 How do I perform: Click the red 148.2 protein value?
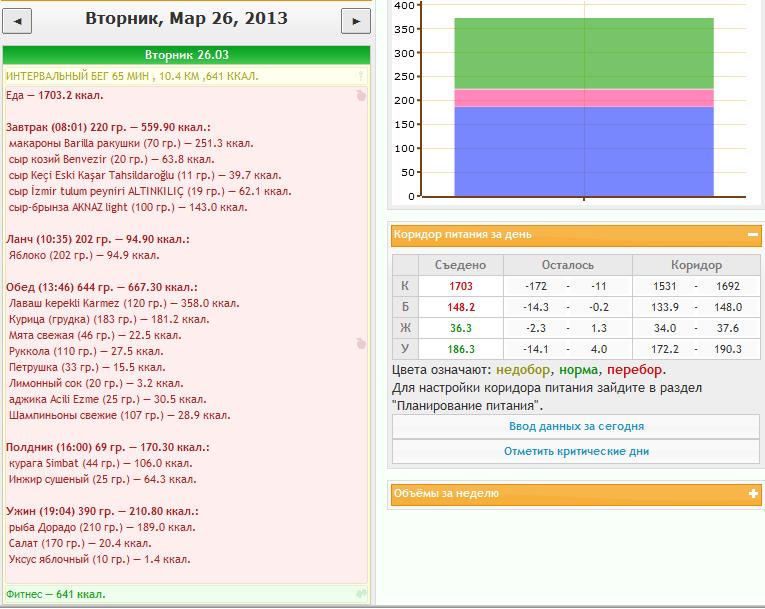click(x=461, y=307)
